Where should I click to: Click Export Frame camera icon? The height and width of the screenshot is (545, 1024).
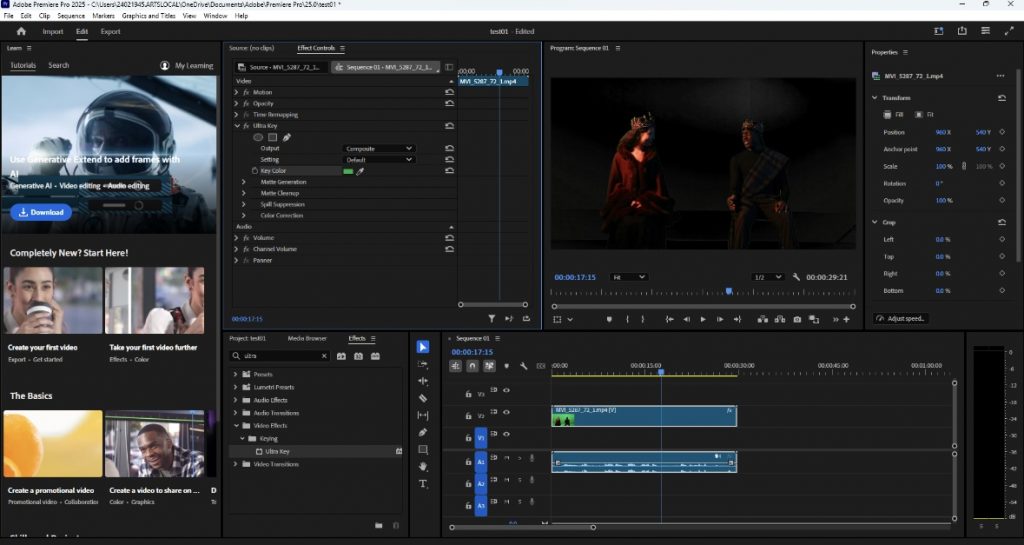coord(797,319)
